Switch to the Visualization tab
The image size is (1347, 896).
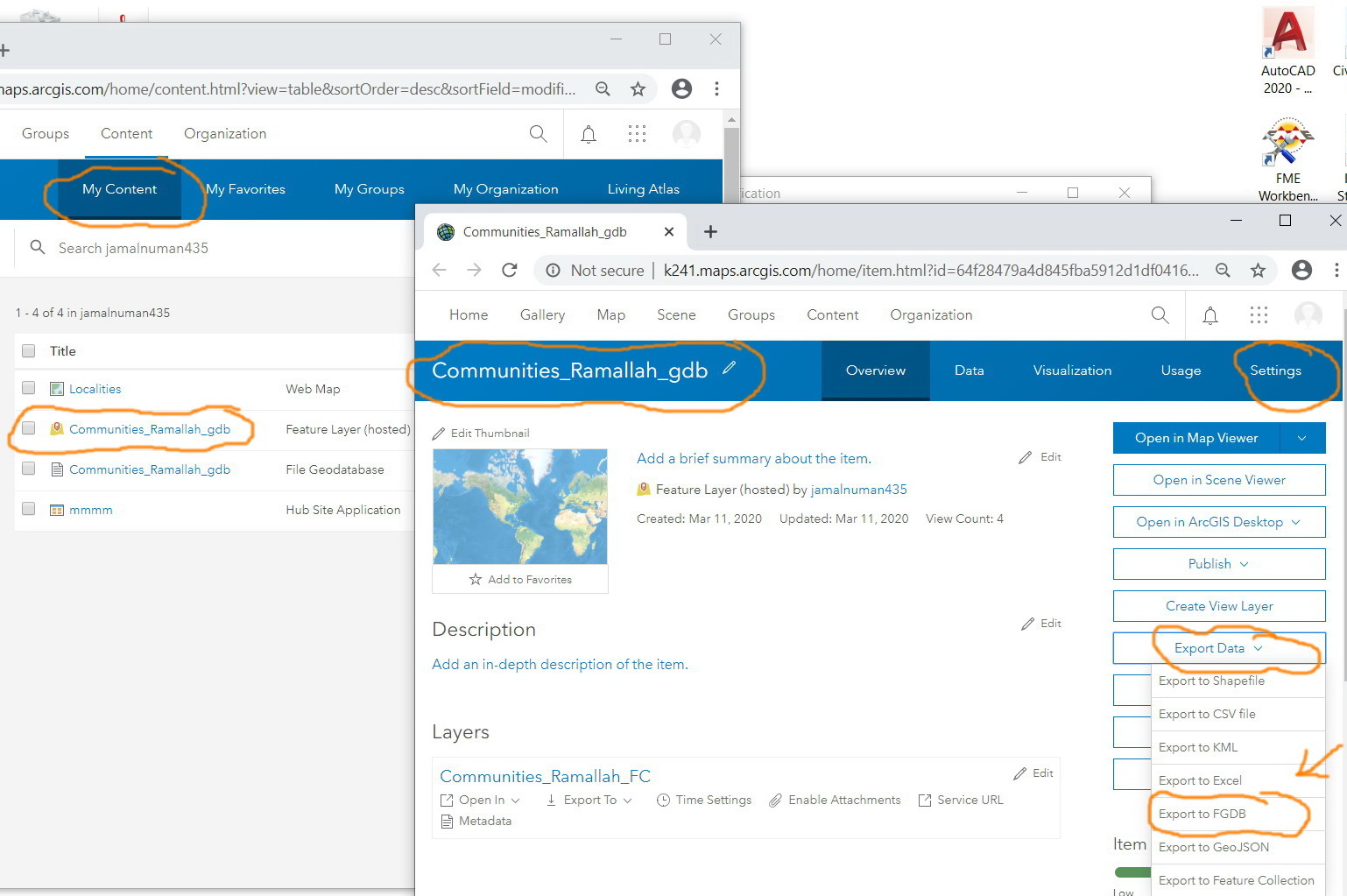[x=1072, y=370]
